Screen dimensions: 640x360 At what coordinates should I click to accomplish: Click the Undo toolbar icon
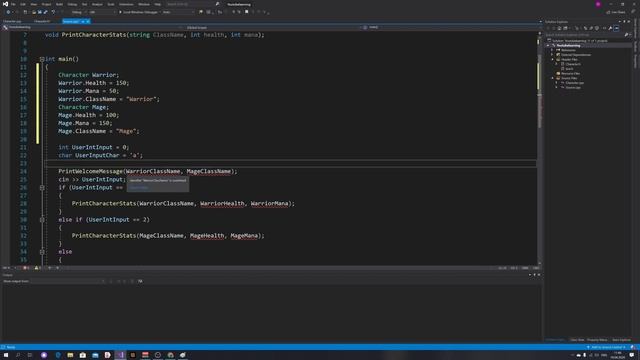pyautogui.click(x=53, y=12)
